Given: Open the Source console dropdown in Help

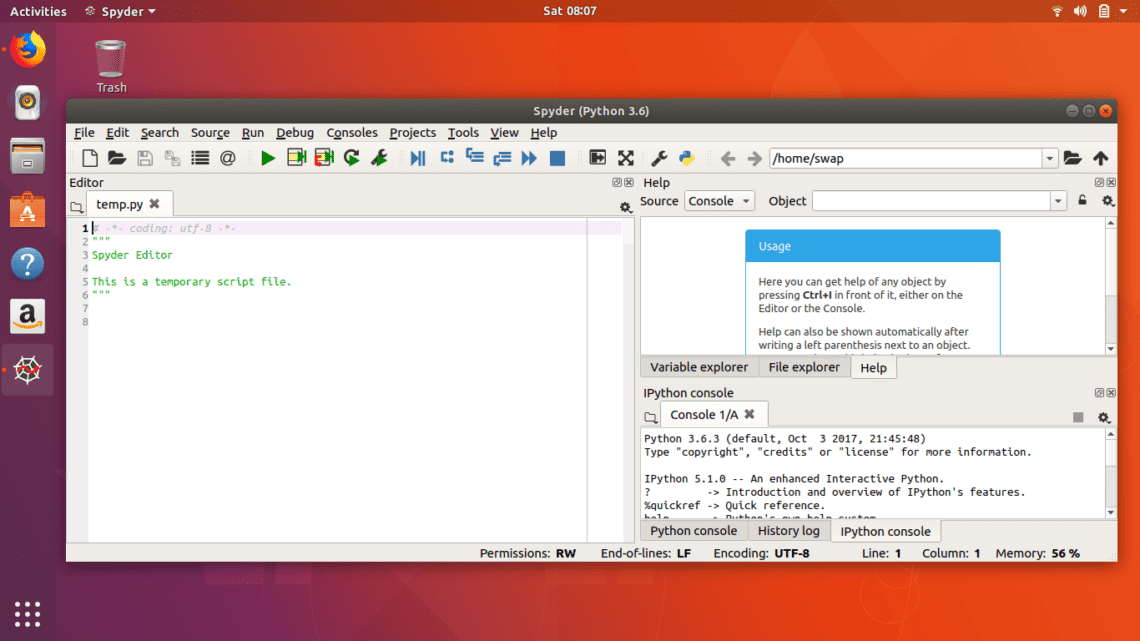Looking at the screenshot, I should (x=719, y=200).
